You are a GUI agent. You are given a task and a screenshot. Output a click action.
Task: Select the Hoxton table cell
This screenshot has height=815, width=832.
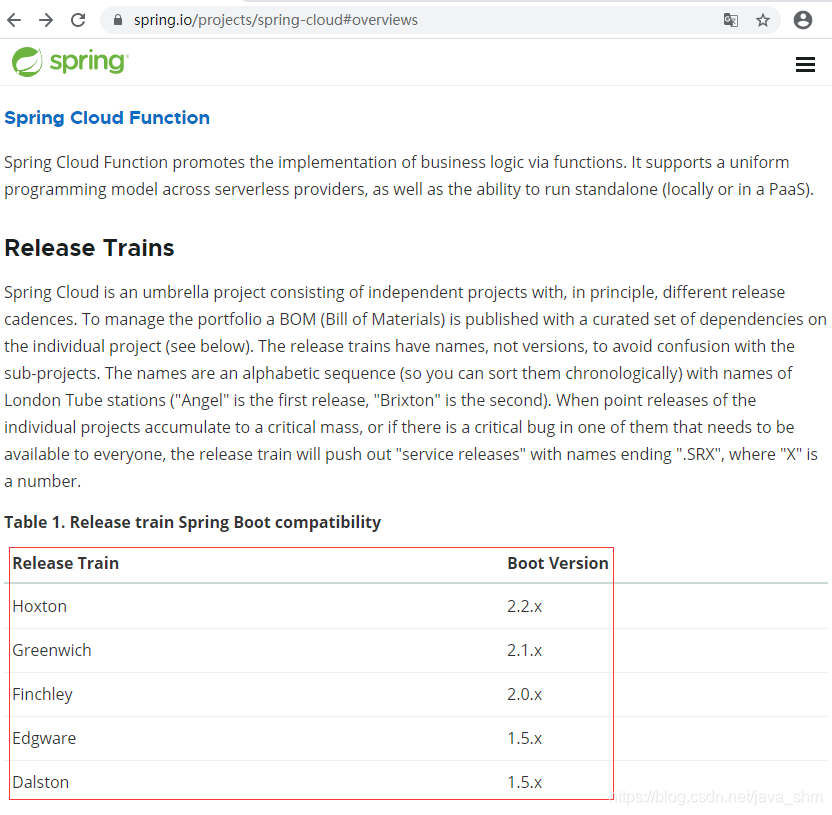tap(40, 606)
